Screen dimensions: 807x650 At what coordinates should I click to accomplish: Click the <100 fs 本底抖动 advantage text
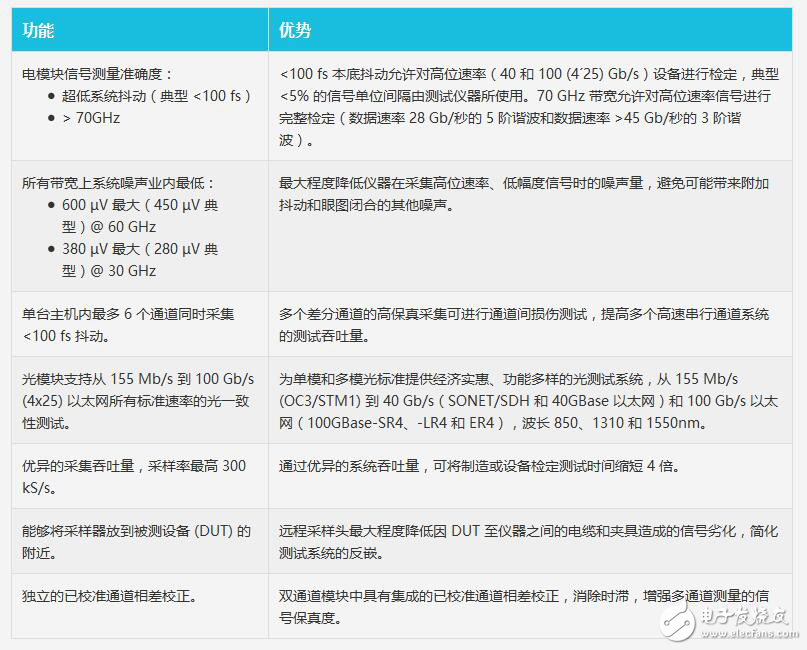click(x=529, y=106)
